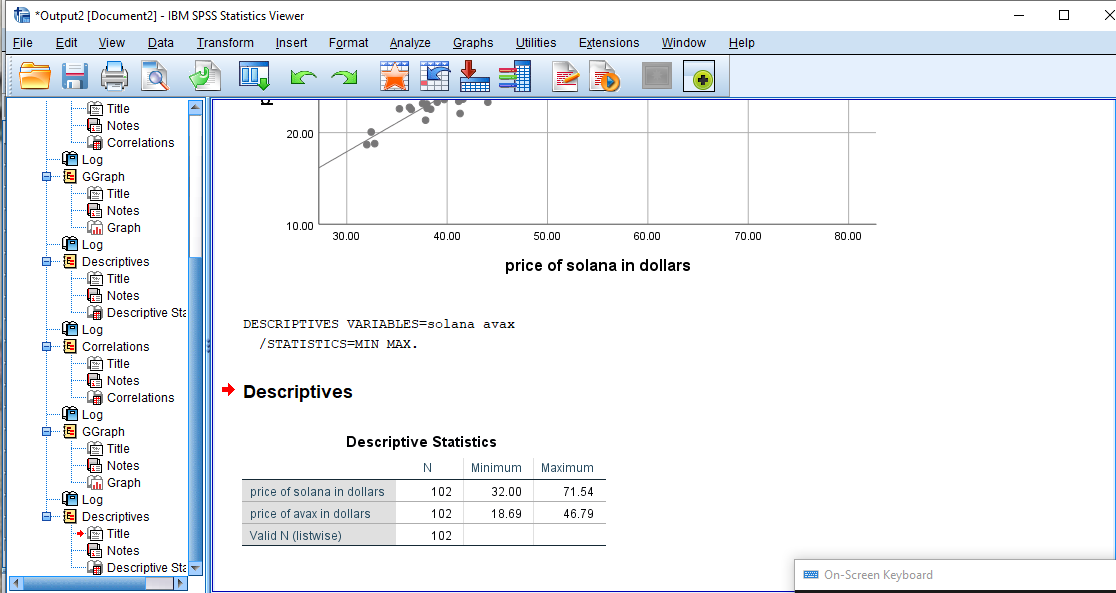The height and width of the screenshot is (593, 1116).
Task: Open the Data menu
Action: click(161, 43)
